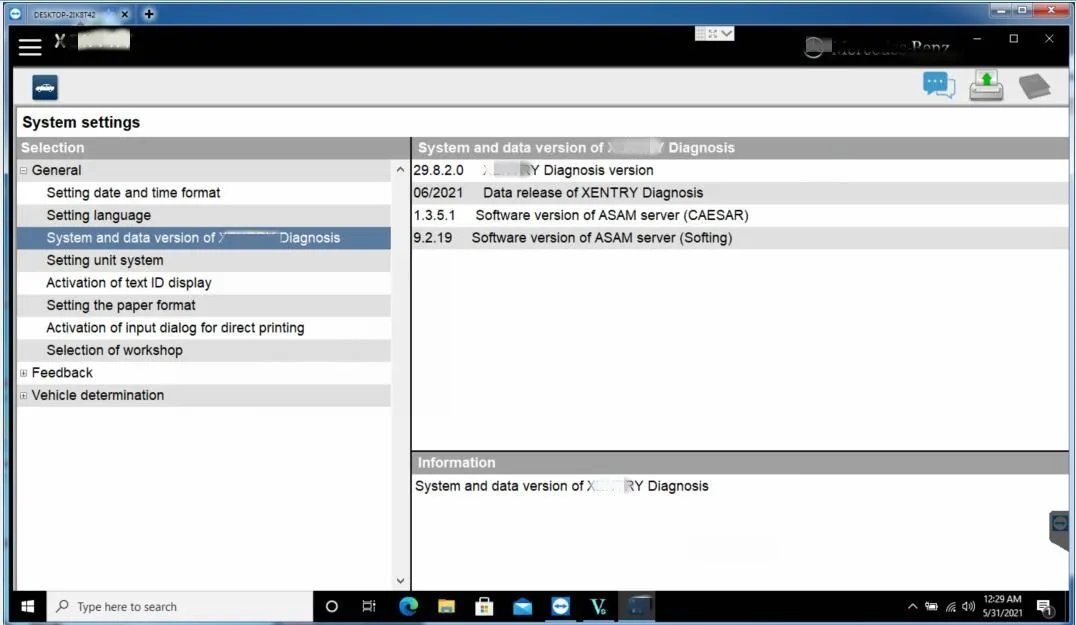This screenshot has width=1076, height=625.
Task: Close the inner diagnosis application window
Action: (x=1049, y=39)
